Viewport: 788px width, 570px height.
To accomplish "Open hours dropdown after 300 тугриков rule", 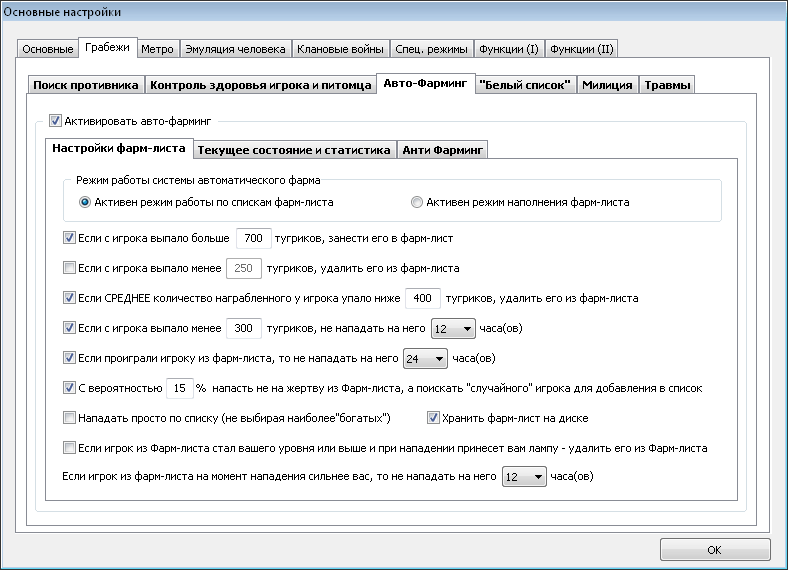I will [453, 329].
